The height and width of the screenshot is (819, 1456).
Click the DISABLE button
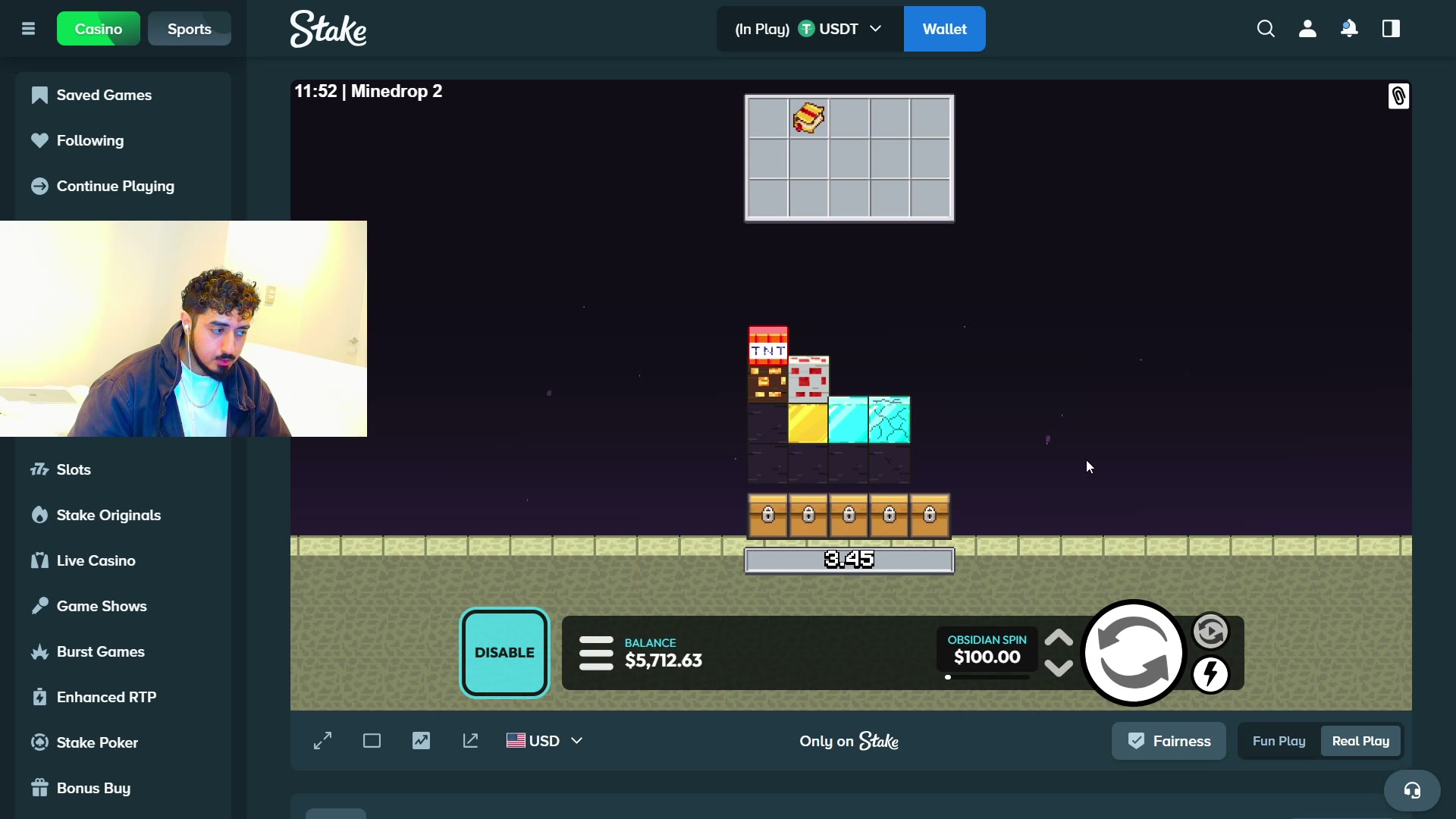[504, 653]
